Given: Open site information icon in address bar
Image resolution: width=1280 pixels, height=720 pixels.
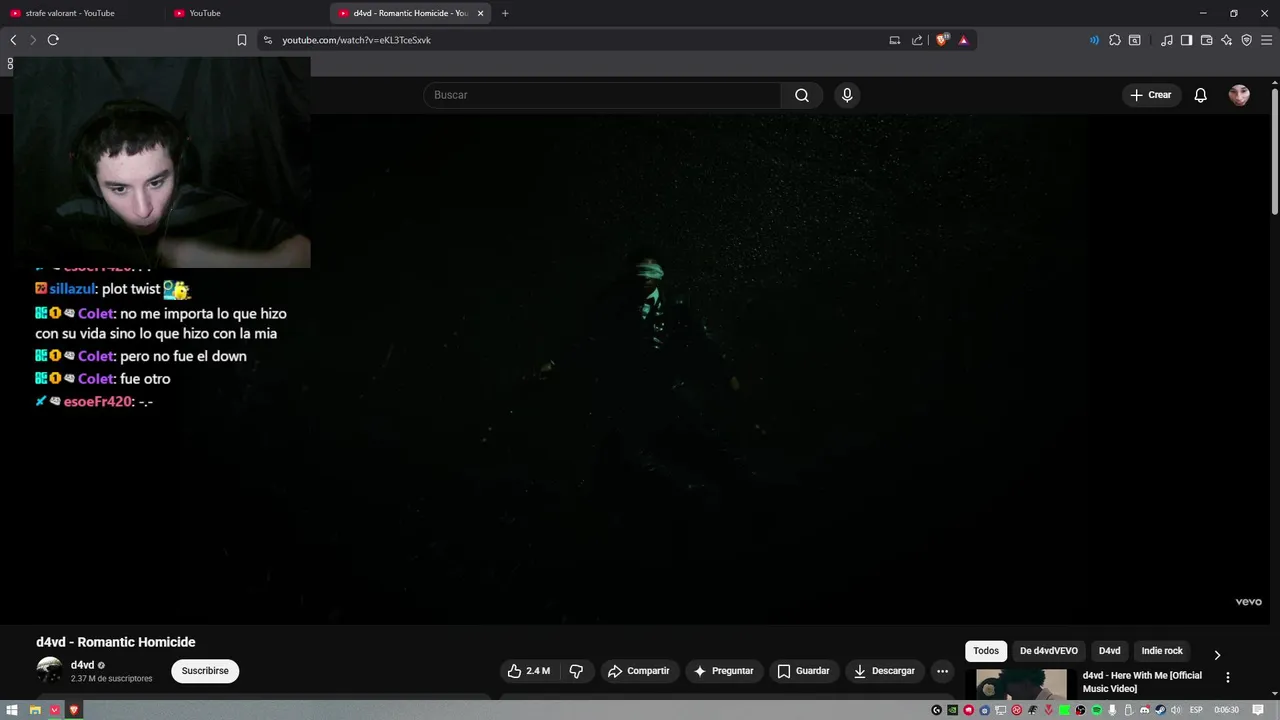Looking at the screenshot, I should 267,40.
